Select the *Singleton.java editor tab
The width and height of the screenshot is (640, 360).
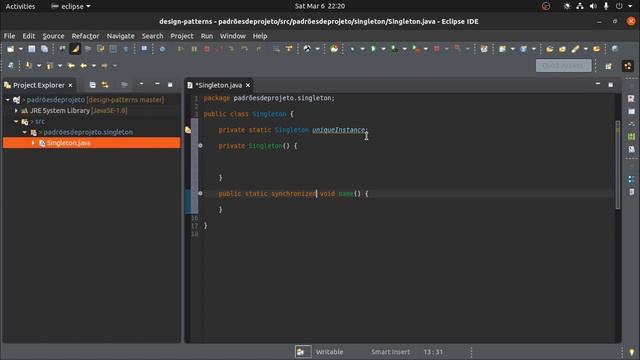(x=218, y=85)
